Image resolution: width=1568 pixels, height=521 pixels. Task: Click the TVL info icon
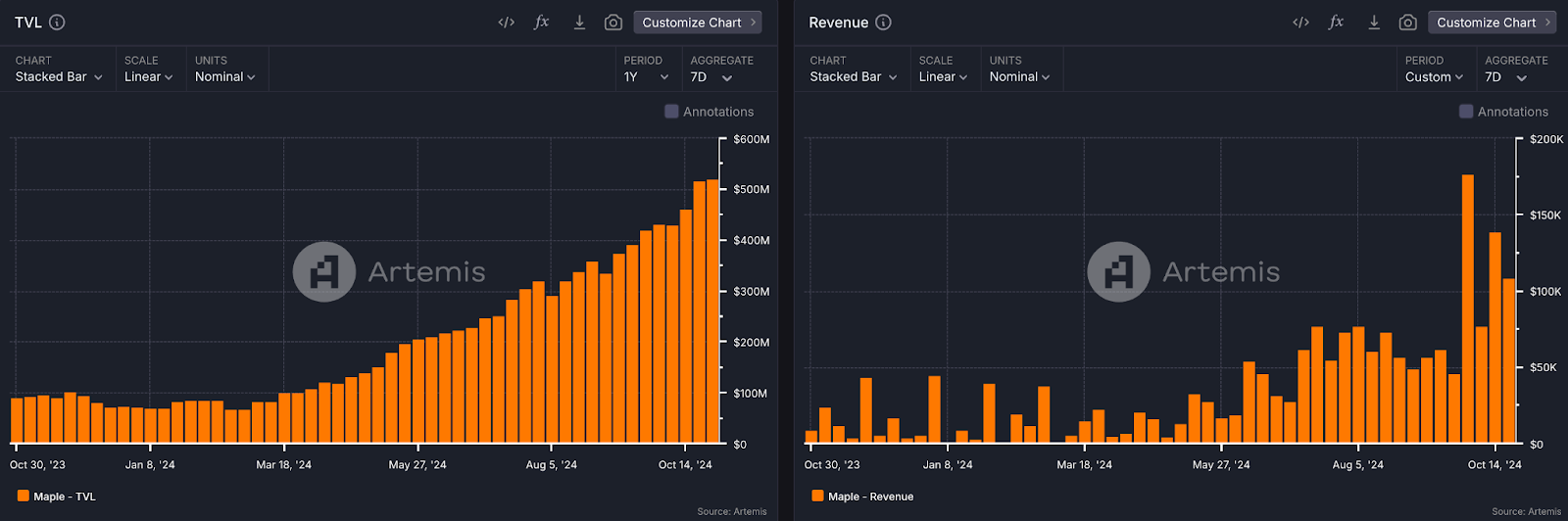[57, 23]
